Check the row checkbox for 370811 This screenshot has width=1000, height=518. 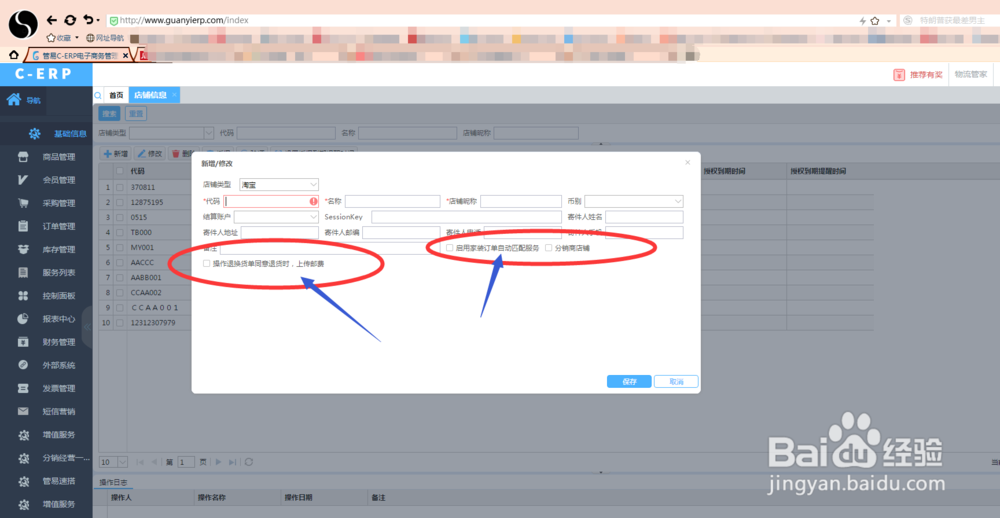(x=119, y=188)
